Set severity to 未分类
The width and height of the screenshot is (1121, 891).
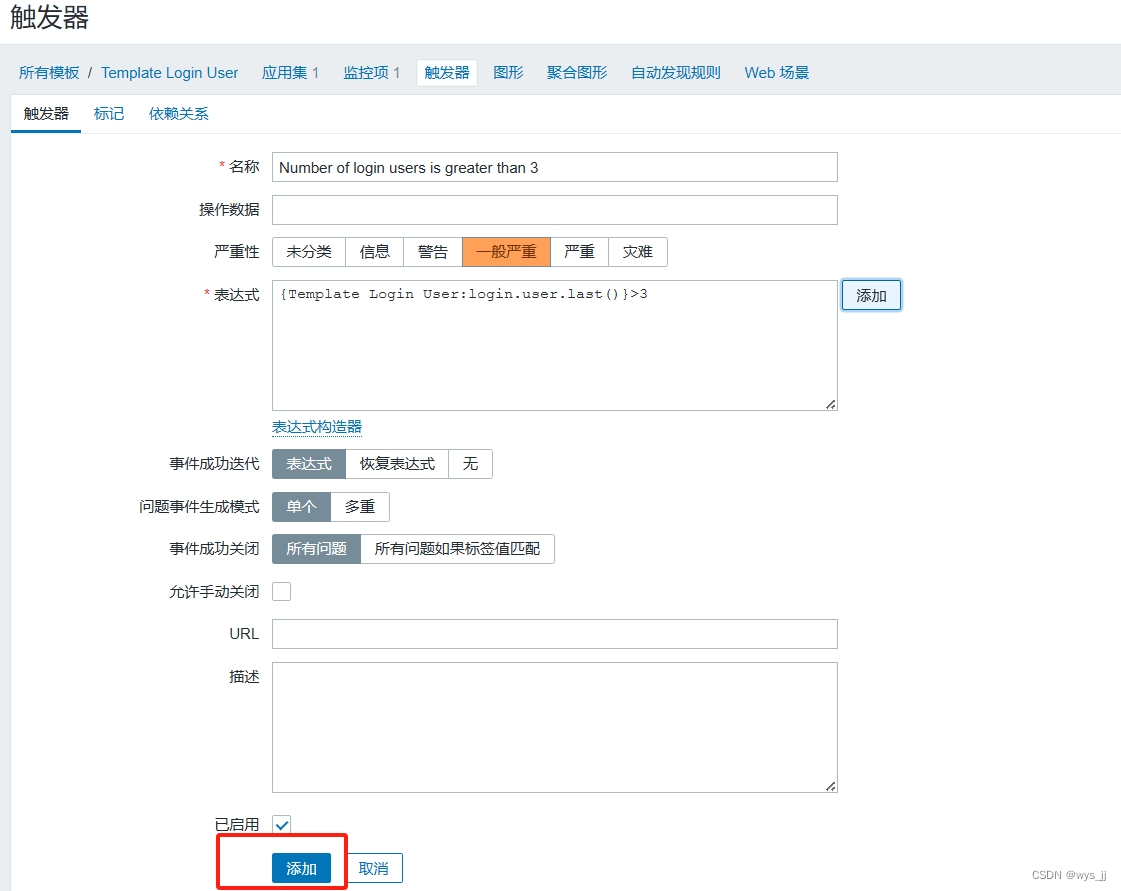(309, 252)
